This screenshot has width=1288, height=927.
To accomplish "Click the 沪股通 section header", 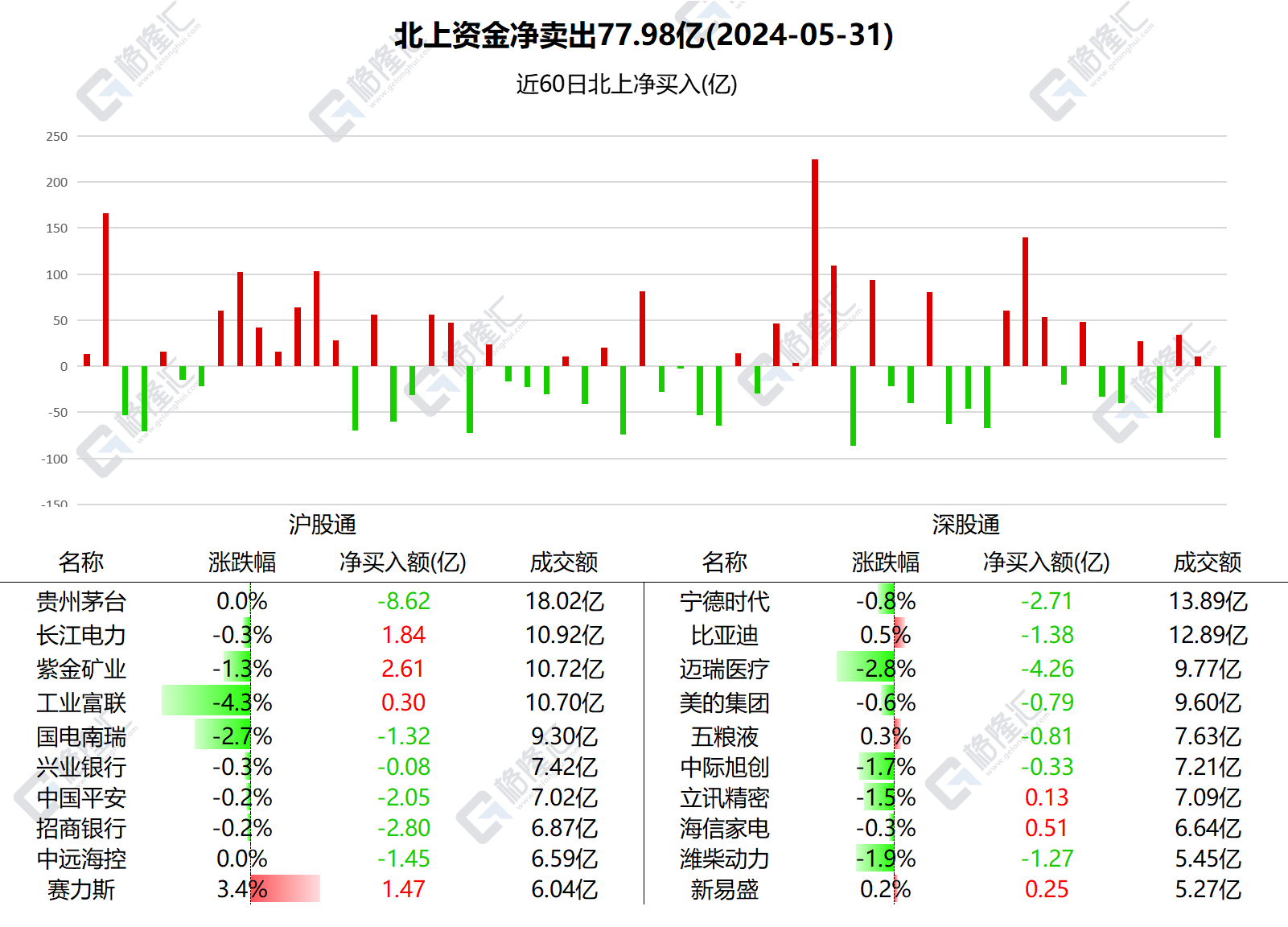I will point(323,525).
